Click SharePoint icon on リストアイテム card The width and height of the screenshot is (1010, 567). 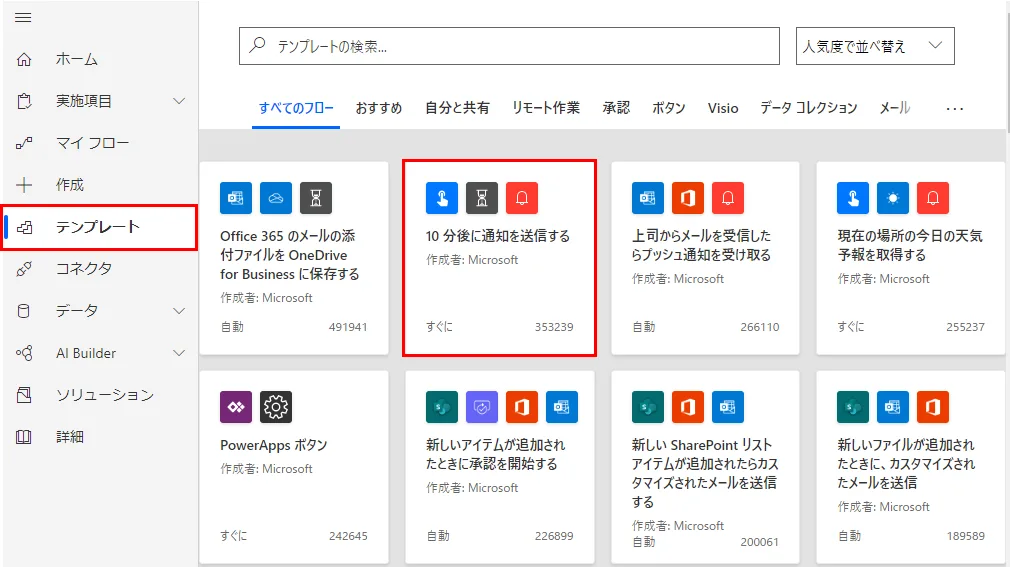pos(648,407)
